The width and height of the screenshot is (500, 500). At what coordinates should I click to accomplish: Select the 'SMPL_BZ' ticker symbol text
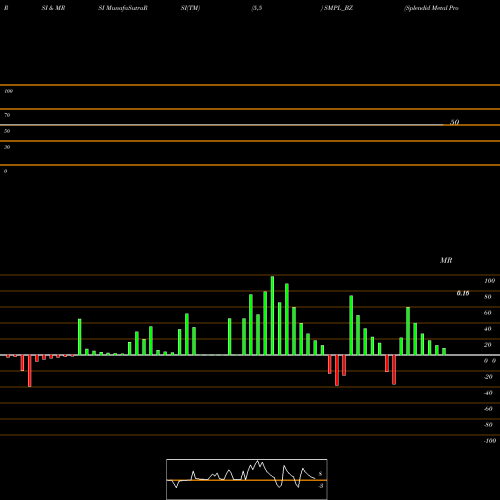[x=338, y=8]
